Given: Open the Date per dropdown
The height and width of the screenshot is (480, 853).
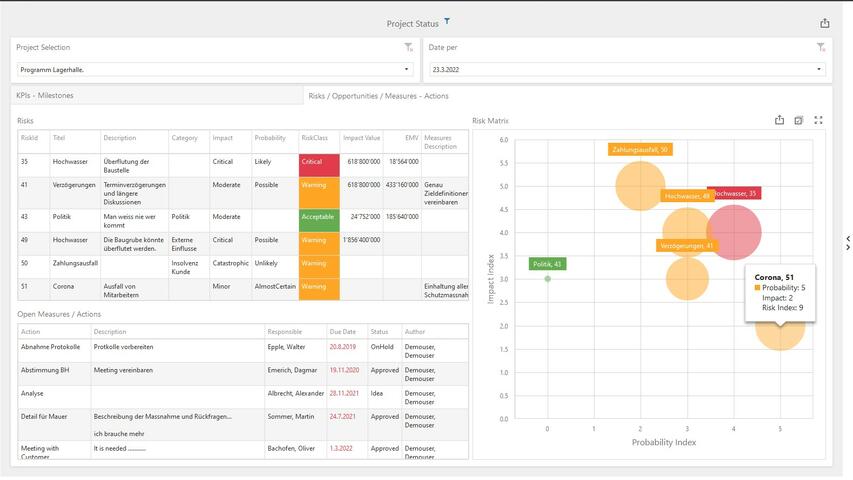Looking at the screenshot, I should click(x=820, y=70).
